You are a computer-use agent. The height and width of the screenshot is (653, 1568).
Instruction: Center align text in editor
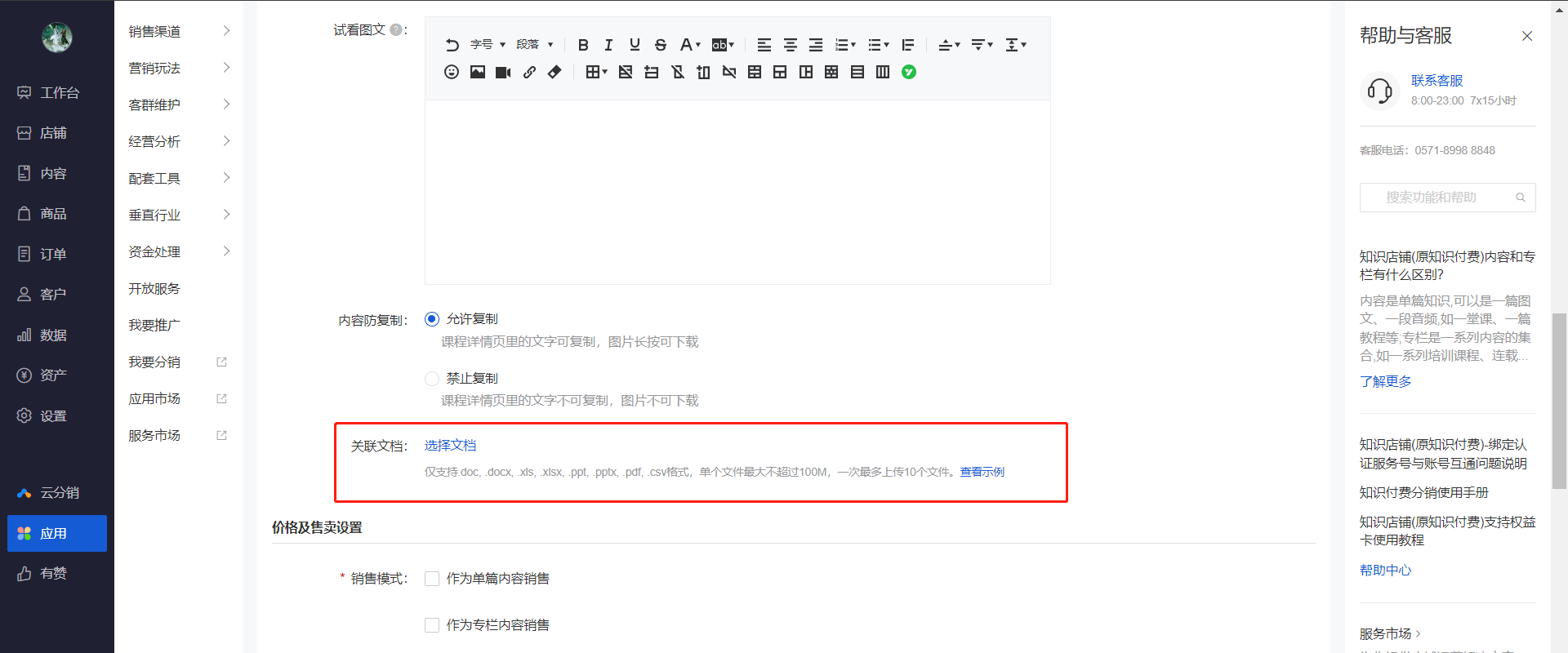791,45
